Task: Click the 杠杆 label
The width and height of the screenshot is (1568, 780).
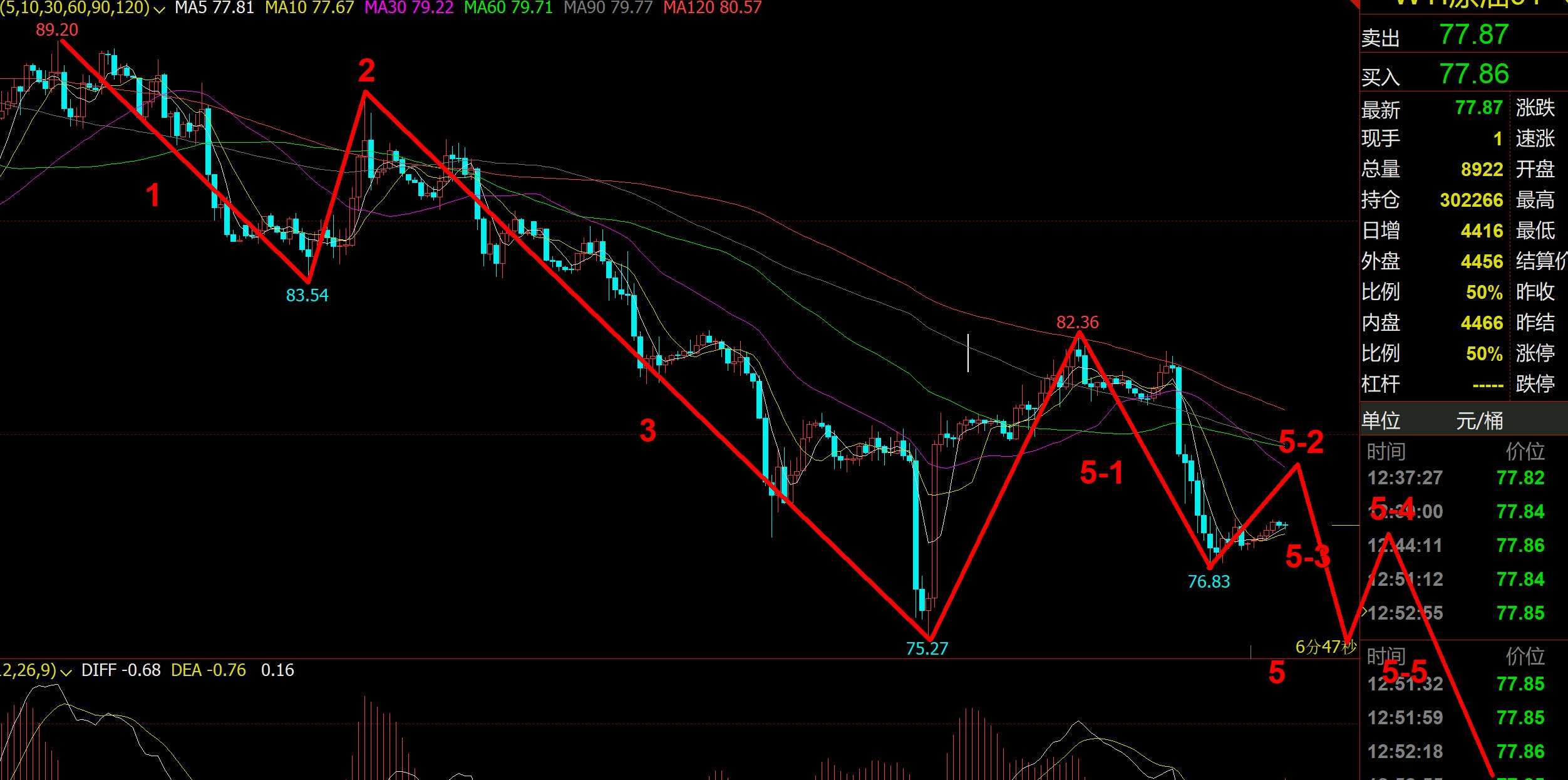Action: point(1380,384)
